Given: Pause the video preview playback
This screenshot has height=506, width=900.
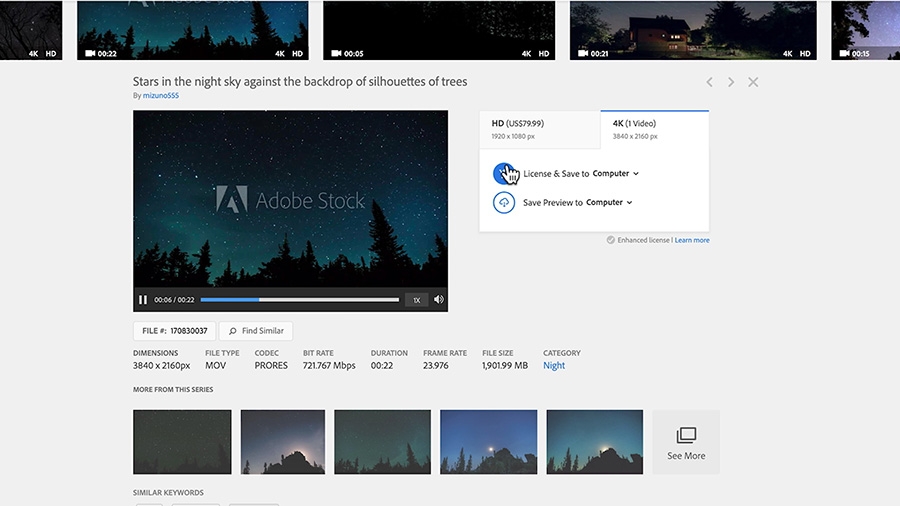Looking at the screenshot, I should [143, 299].
